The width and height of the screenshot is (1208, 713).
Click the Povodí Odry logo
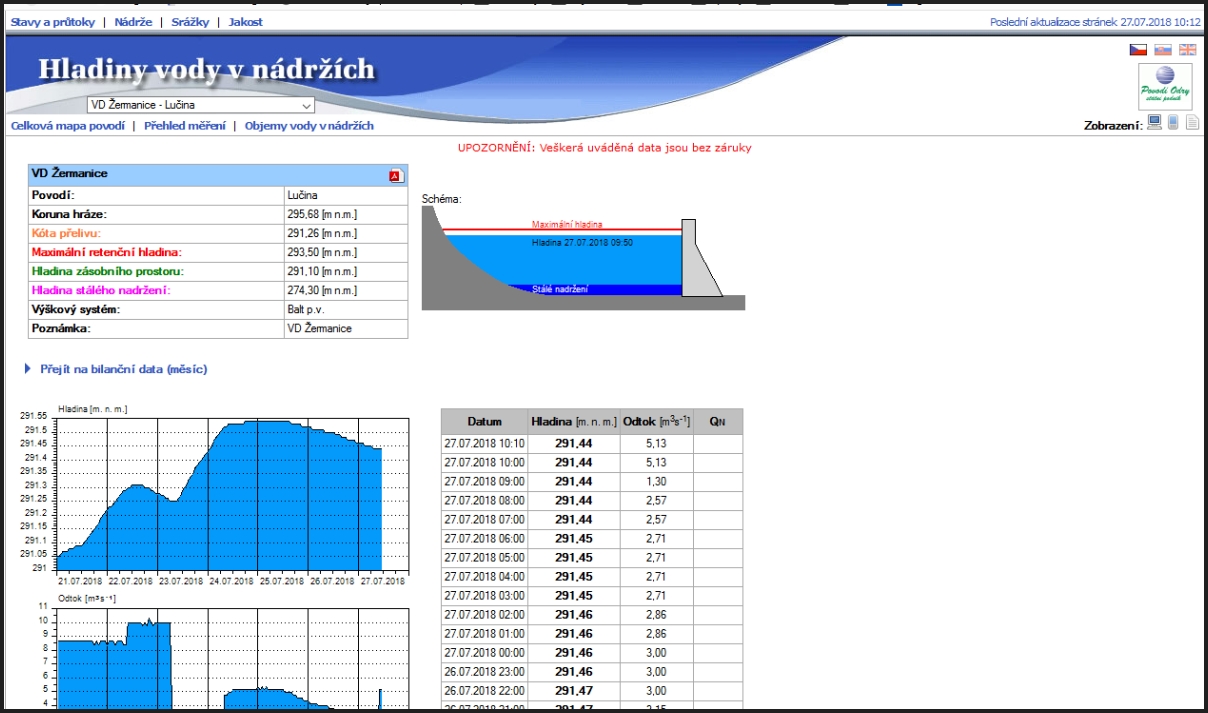(x=1165, y=87)
